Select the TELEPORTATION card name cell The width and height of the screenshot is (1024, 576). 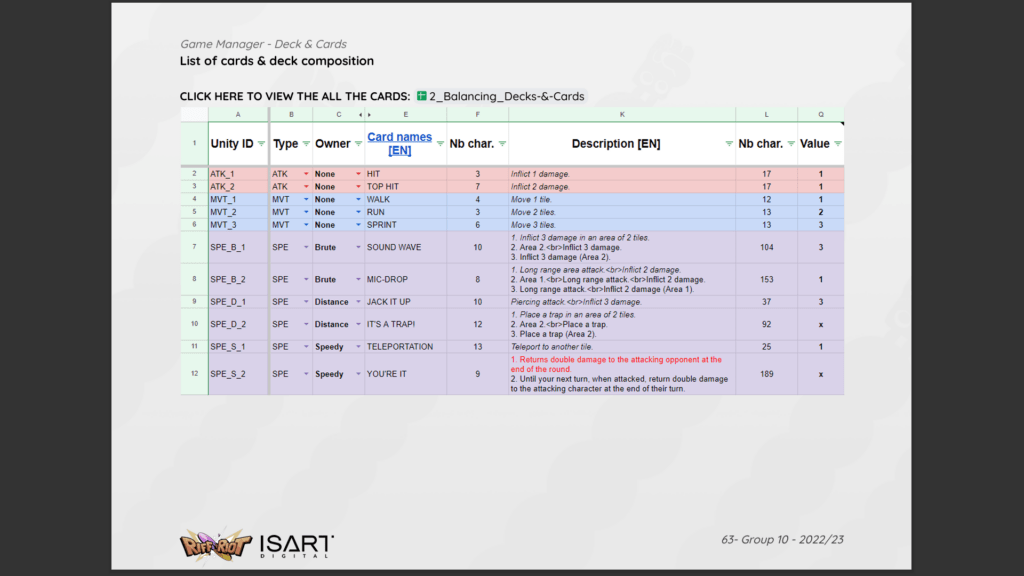400,347
